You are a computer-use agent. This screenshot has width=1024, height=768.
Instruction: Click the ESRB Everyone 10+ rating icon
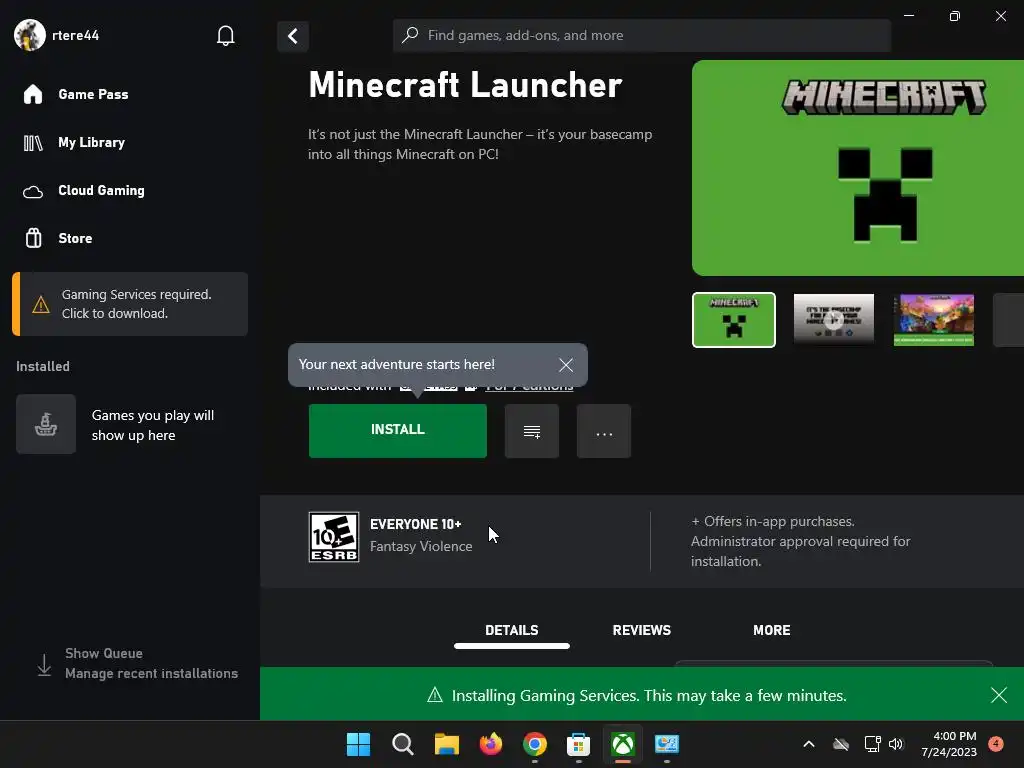(x=334, y=537)
